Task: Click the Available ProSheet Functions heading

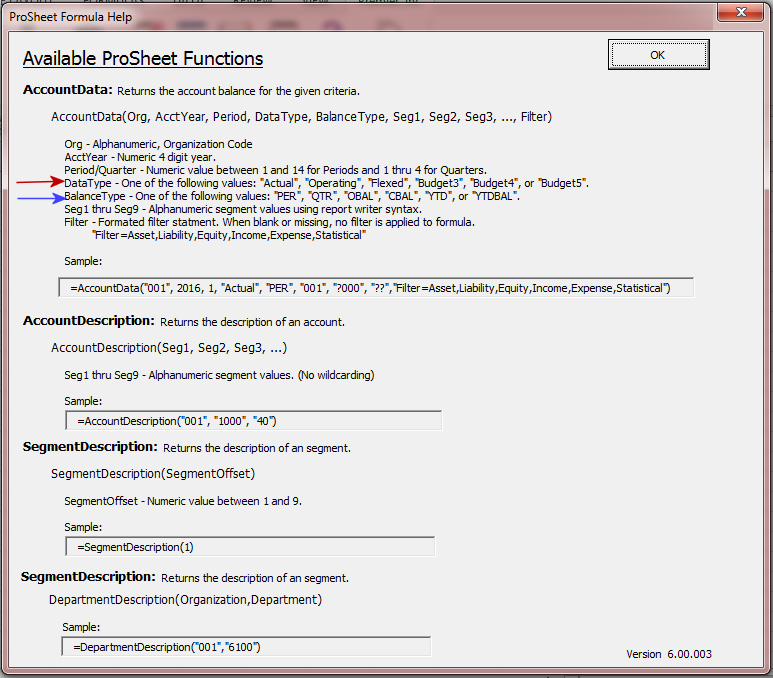Action: tap(143, 59)
